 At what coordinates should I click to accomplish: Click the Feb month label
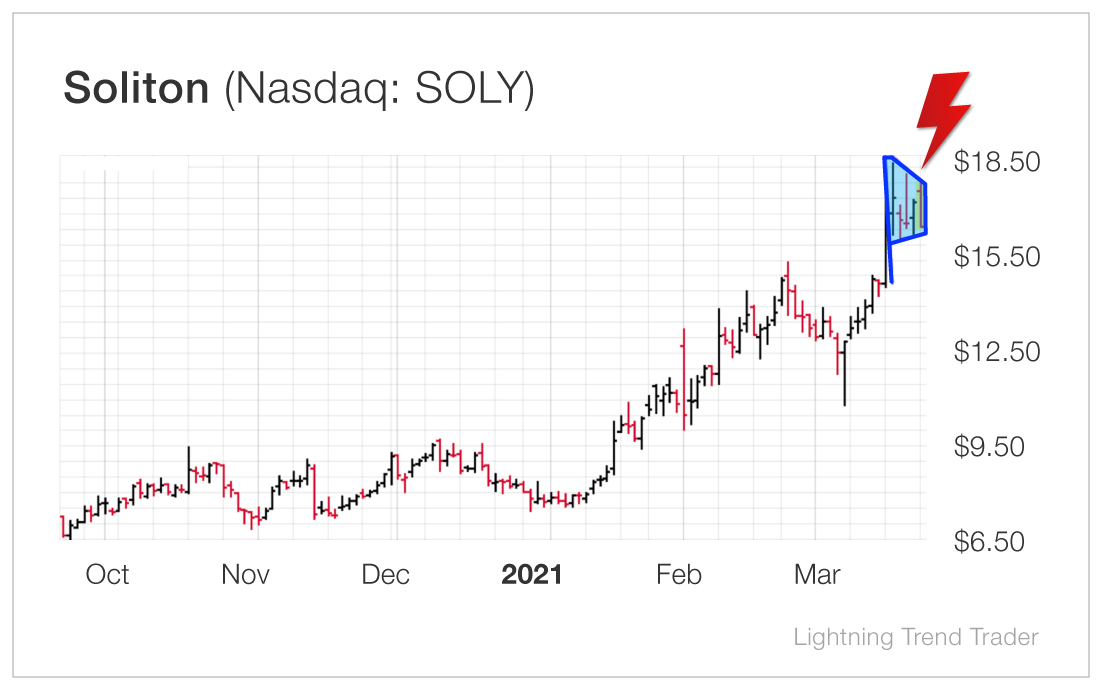click(679, 575)
